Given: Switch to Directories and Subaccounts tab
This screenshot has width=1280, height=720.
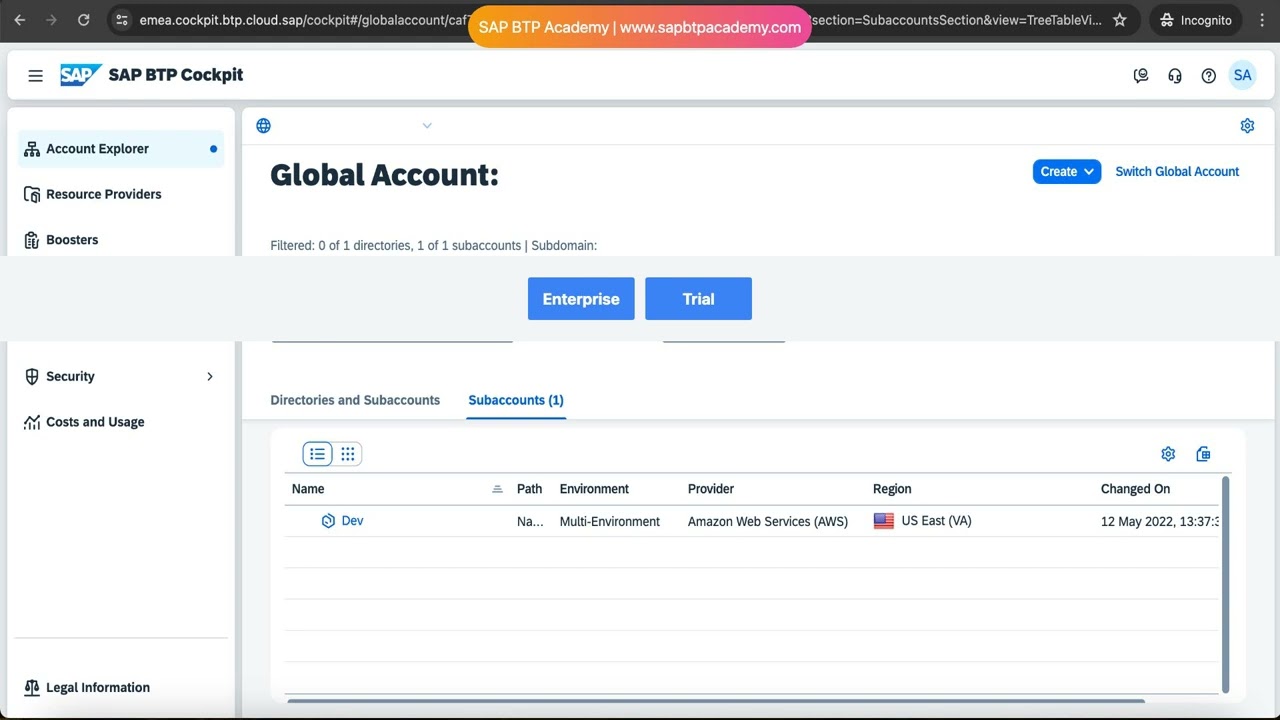Looking at the screenshot, I should pos(355,400).
